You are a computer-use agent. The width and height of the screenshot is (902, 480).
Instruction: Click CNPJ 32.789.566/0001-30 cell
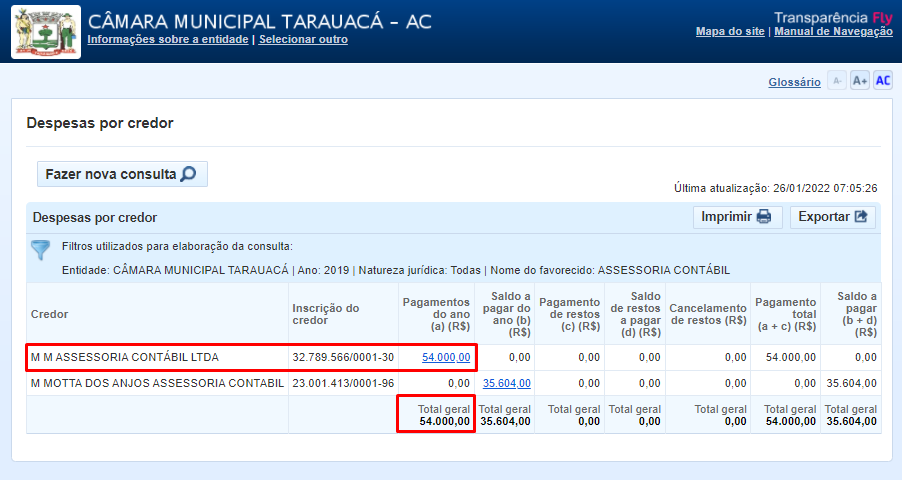(343, 357)
